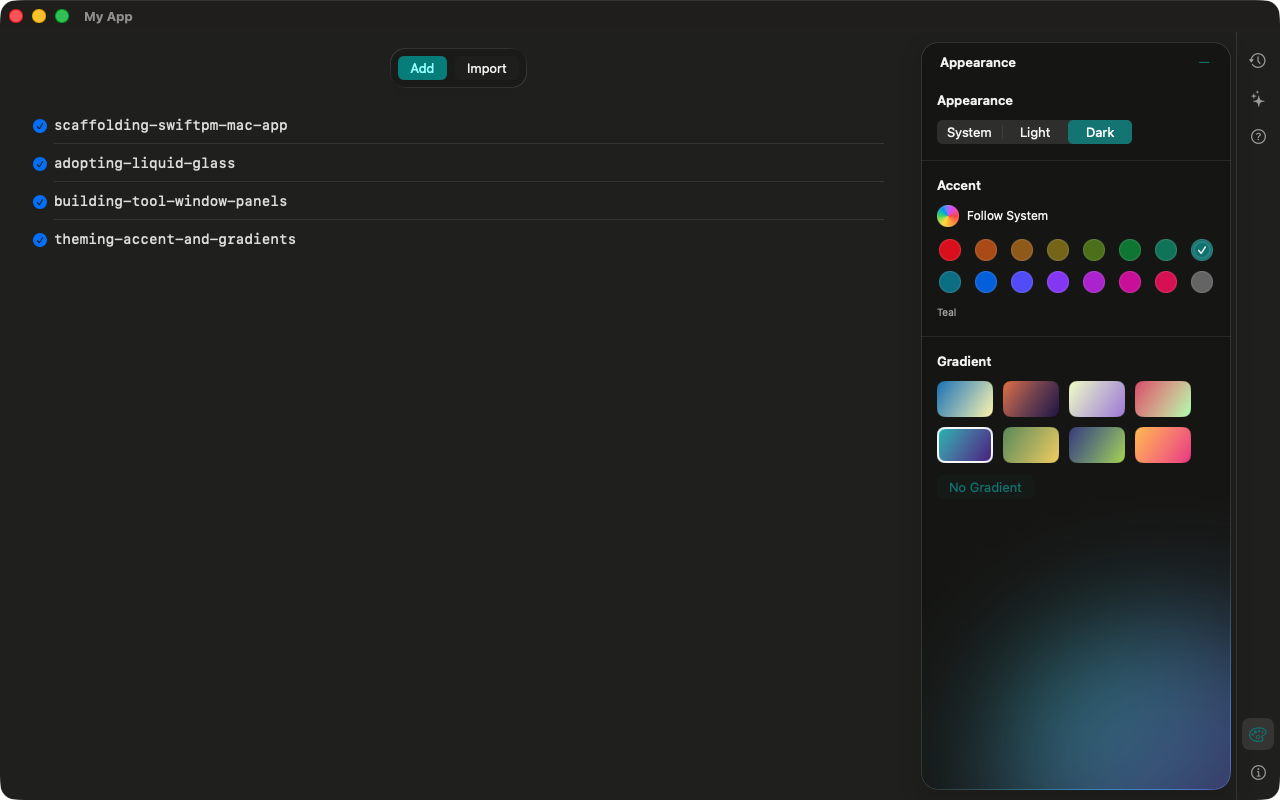Select the green-to-yellow gradient thumbnail
Image resolution: width=1280 pixels, height=800 pixels.
(x=1031, y=445)
